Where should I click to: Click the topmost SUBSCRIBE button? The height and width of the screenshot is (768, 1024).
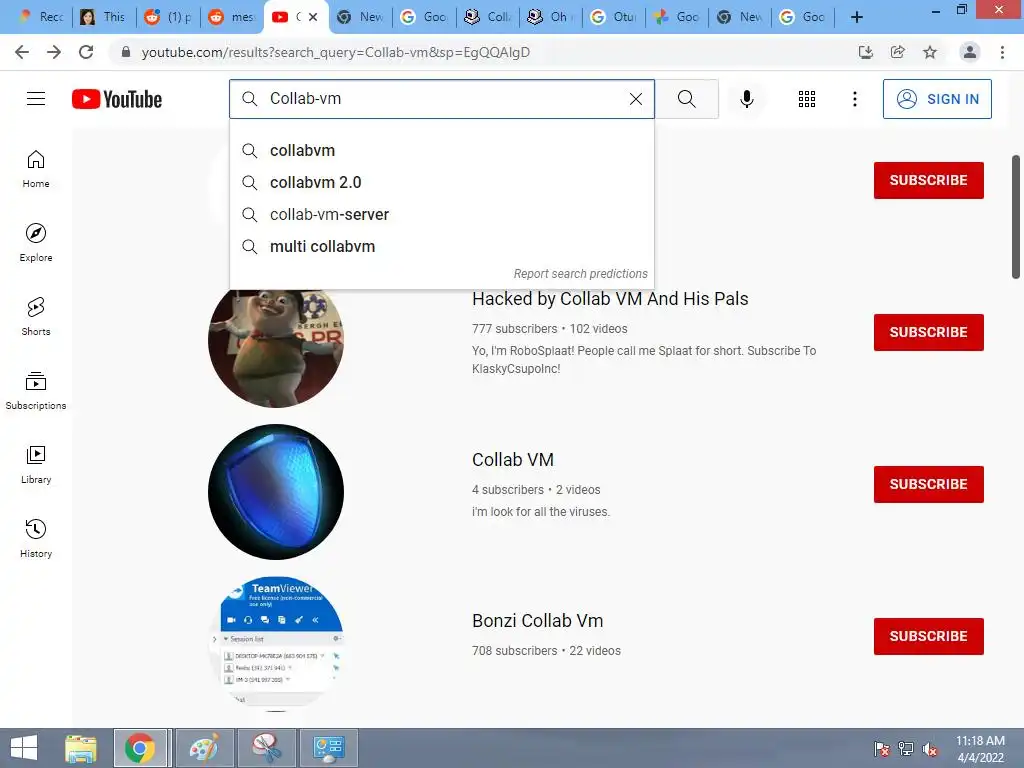pos(929,180)
